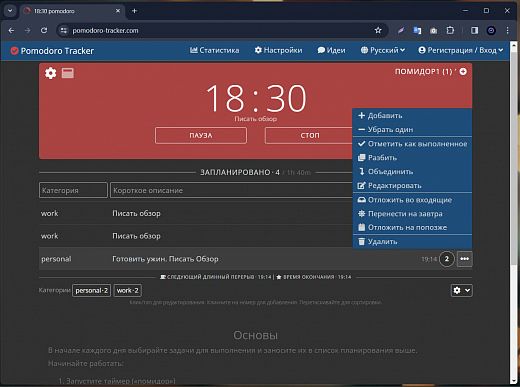
Task: Click the personal category cell
Action: click(x=56, y=259)
